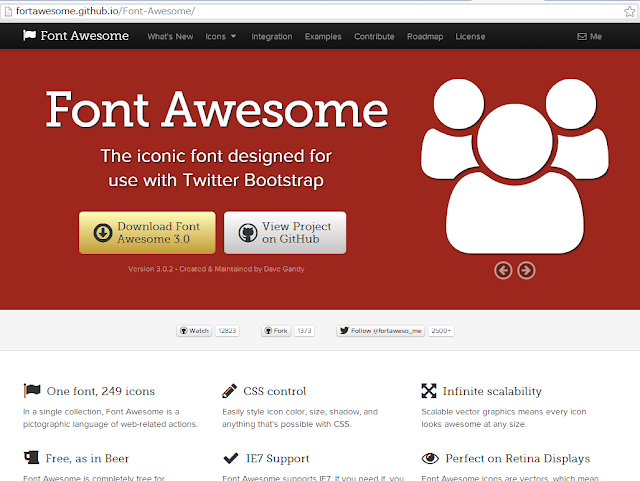Image resolution: width=640 pixels, height=481 pixels.
Task: Click the Download Font Awesome 3.0 button
Action: pyautogui.click(x=147, y=232)
